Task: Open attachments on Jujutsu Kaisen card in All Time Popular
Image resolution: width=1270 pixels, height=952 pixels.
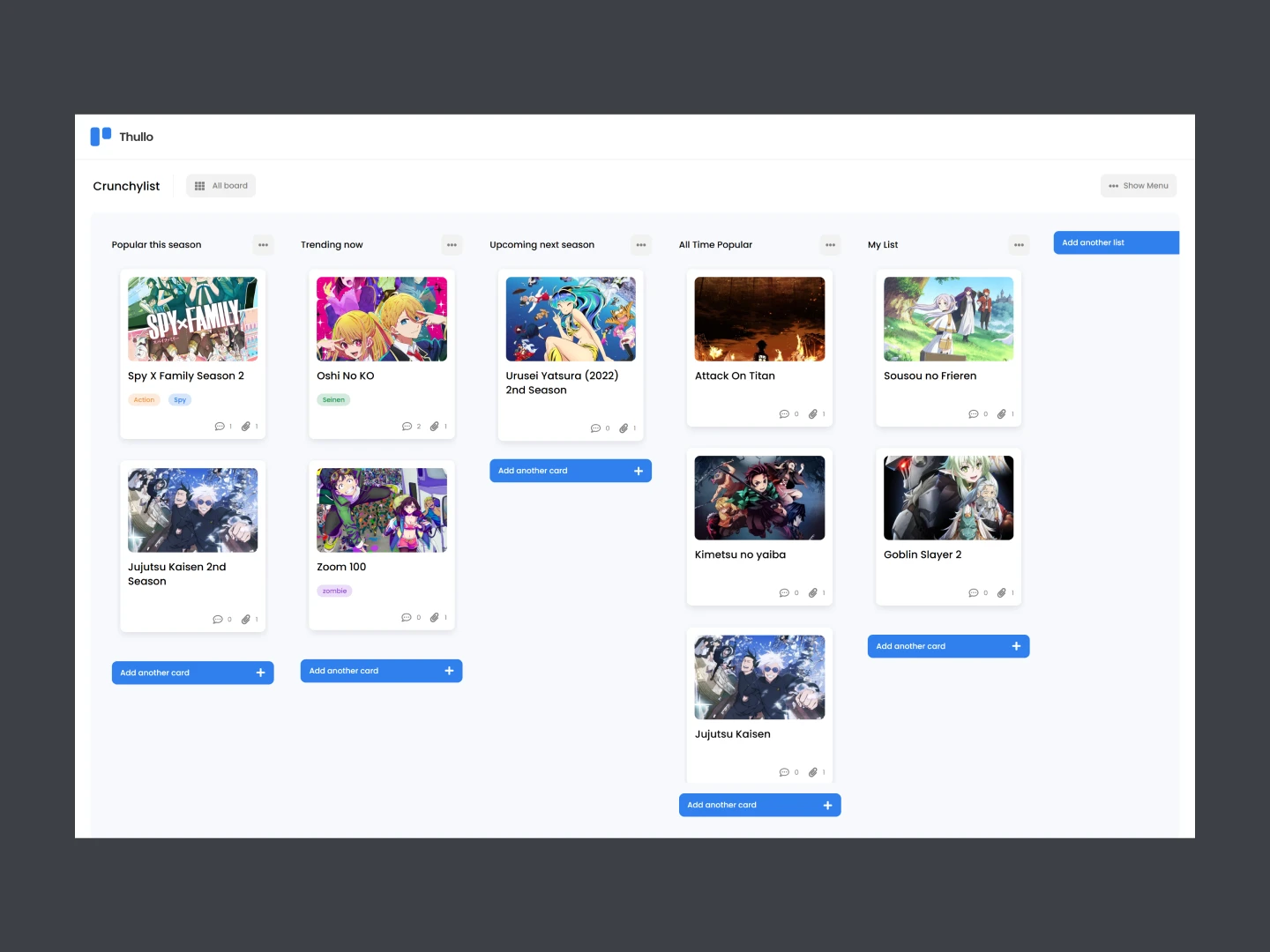Action: pyautogui.click(x=812, y=772)
